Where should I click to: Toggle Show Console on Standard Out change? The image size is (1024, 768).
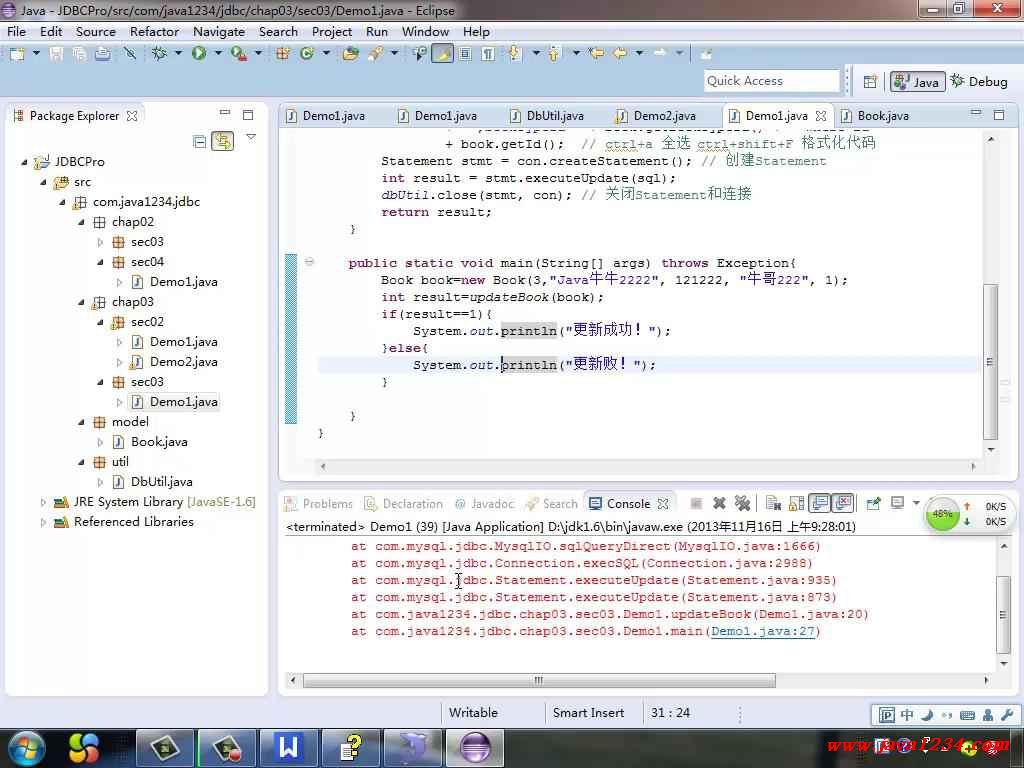point(820,504)
